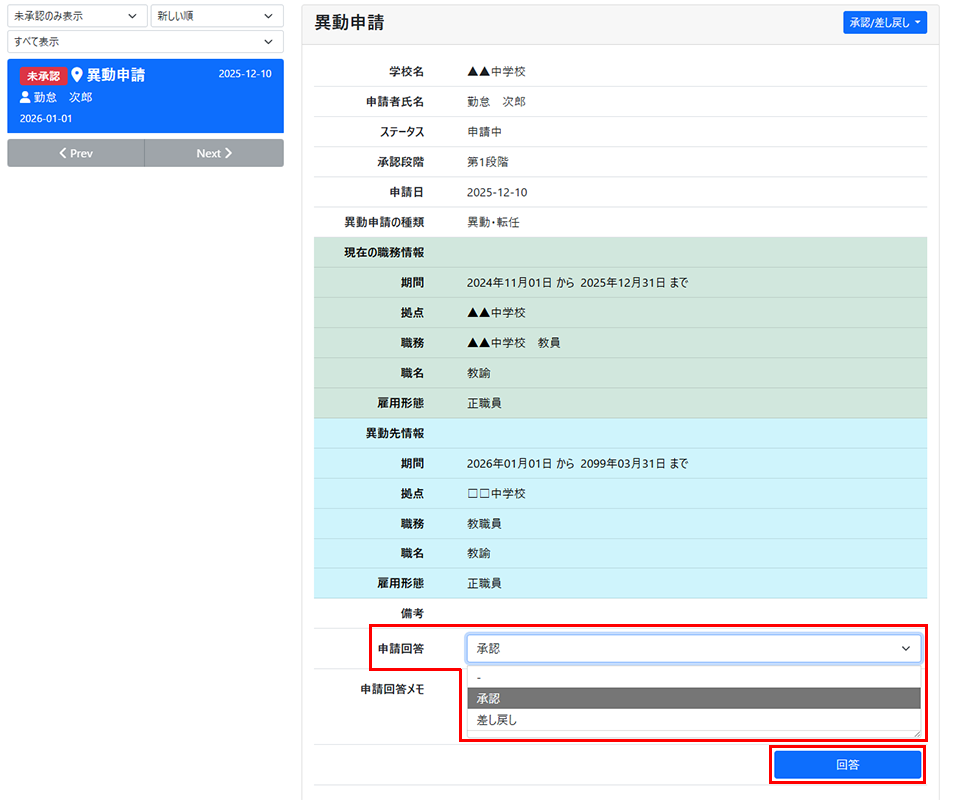Open the 新しい順 sort dropdown
Screen dimensions: 964x800
(x=215, y=16)
